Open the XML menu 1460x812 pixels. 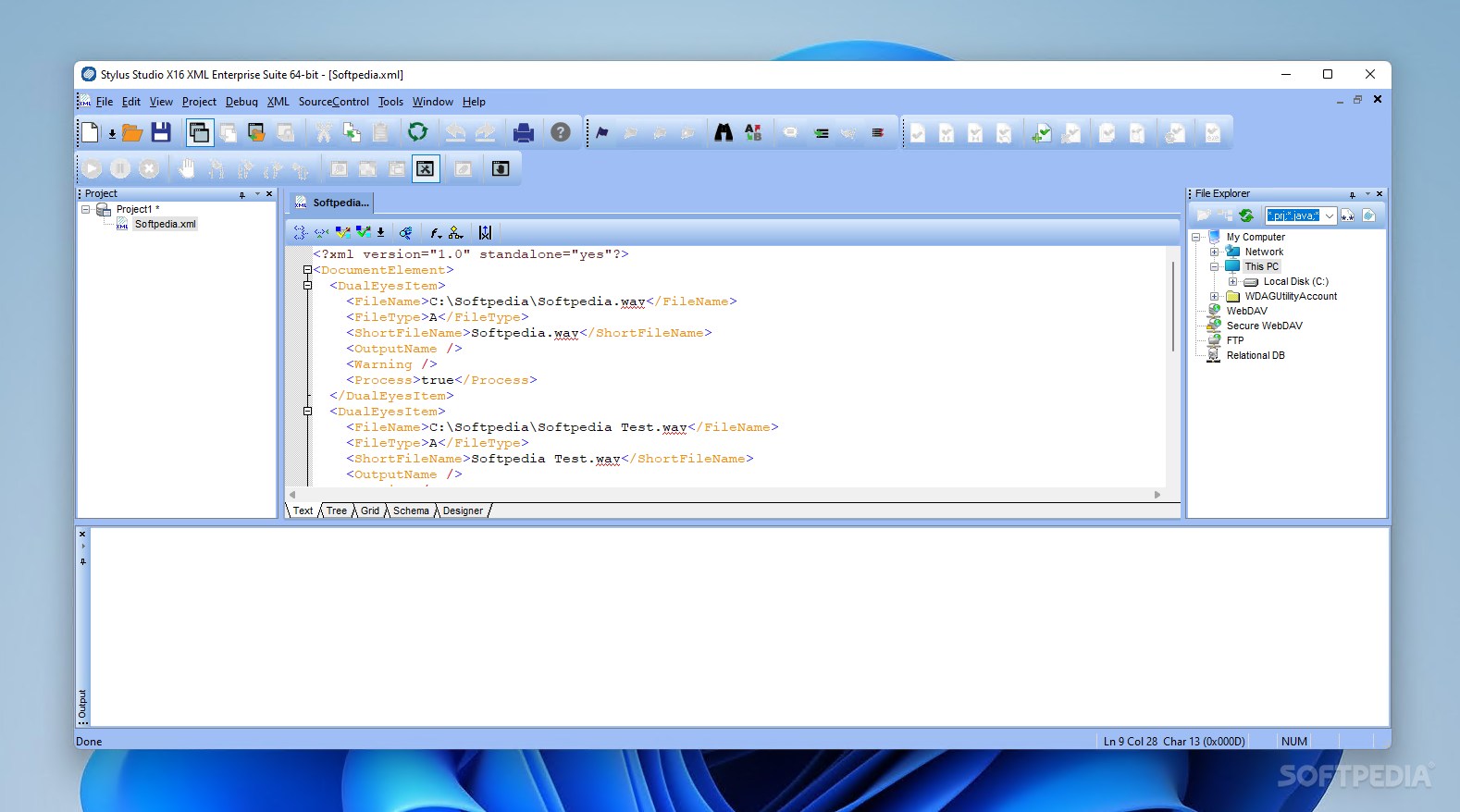click(278, 102)
